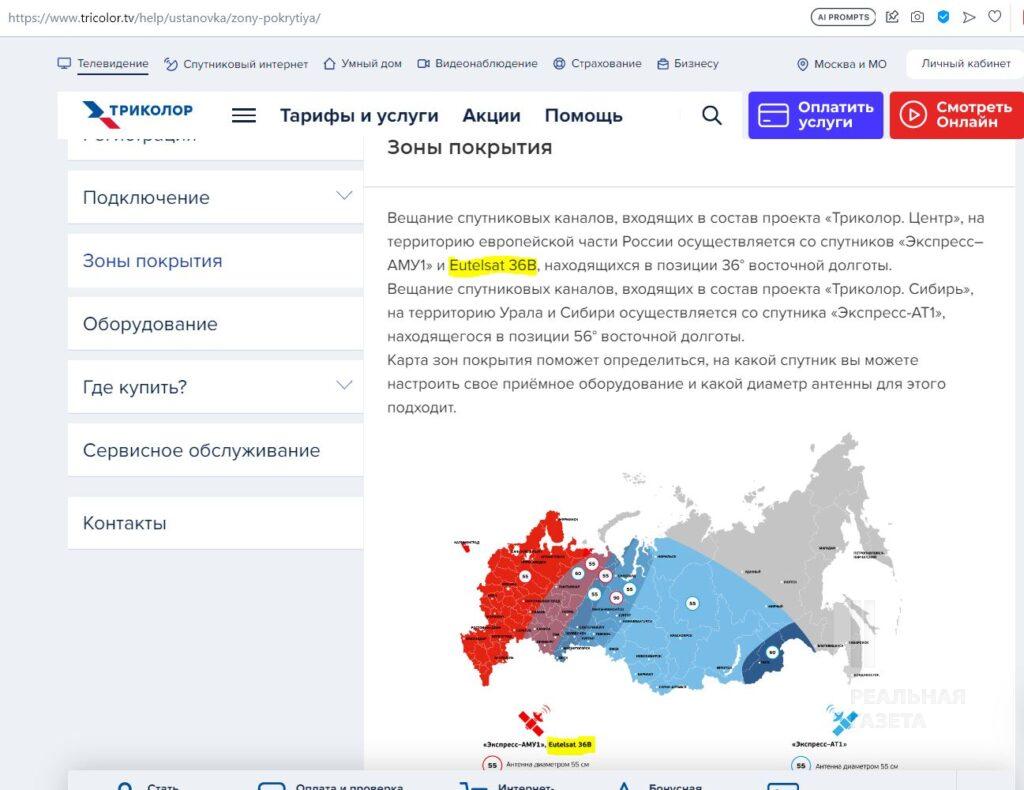Viewport: 1024px width, 790px height.
Task: Click the blue shield protection icon
Action: pyautogui.click(x=943, y=17)
